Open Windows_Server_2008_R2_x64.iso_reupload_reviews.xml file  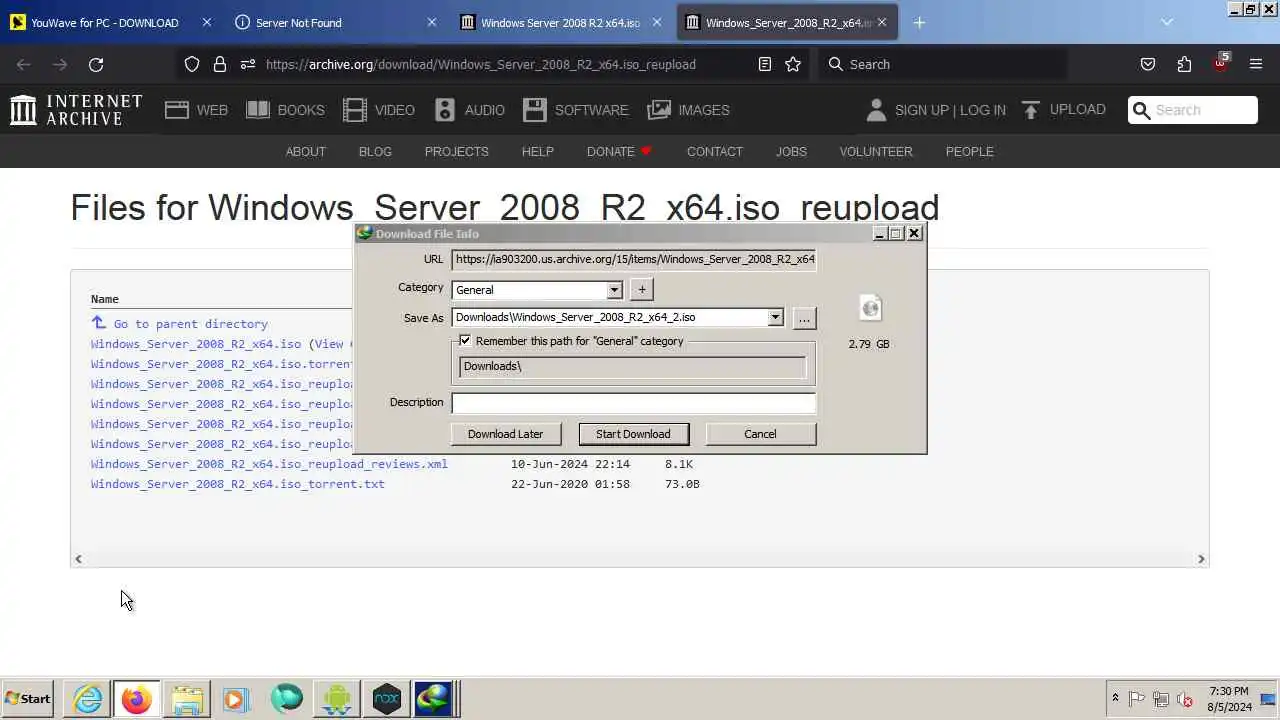[269, 464]
